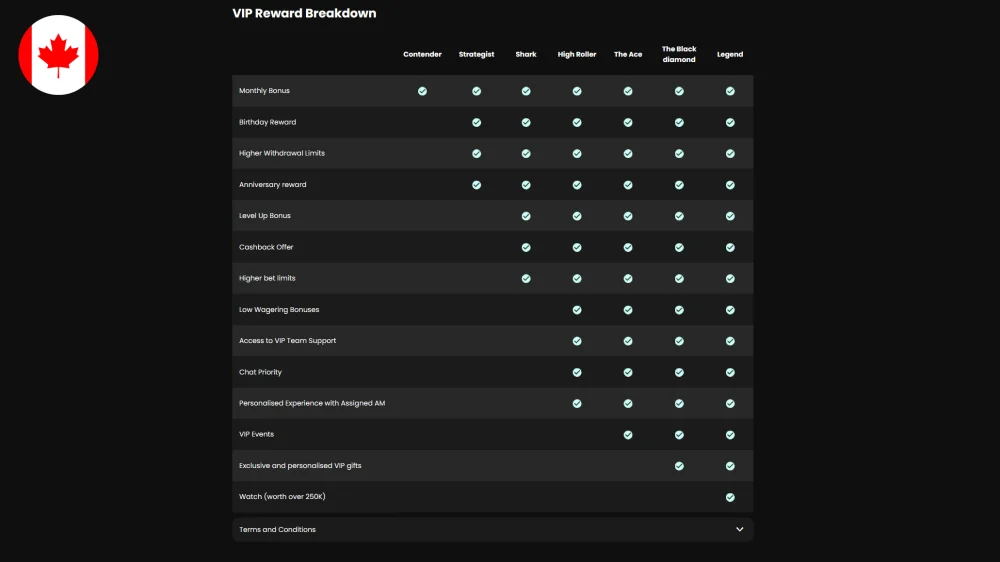Click the High Roller column header

577,54
